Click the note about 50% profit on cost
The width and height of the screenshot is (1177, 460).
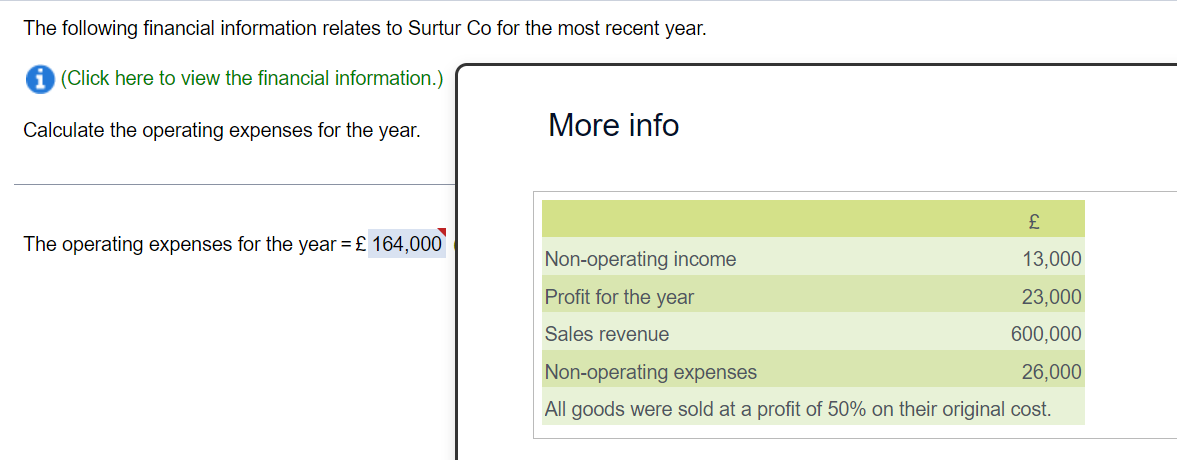click(x=797, y=409)
